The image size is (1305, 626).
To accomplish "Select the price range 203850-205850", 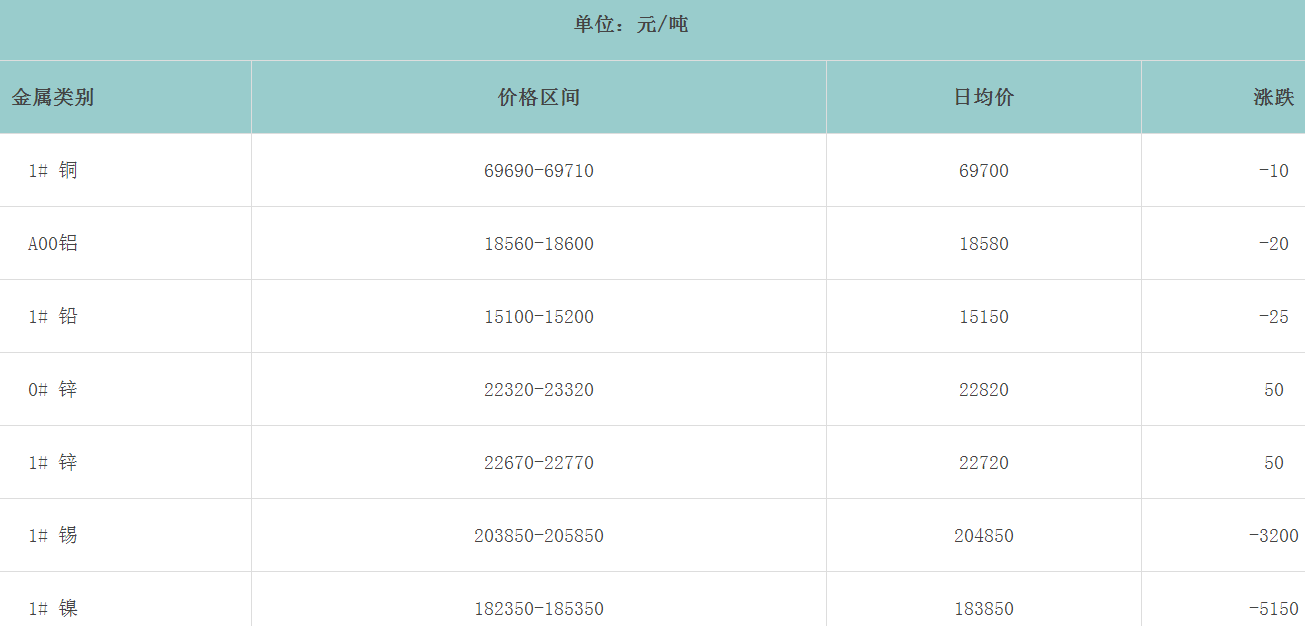I will 538,536.
